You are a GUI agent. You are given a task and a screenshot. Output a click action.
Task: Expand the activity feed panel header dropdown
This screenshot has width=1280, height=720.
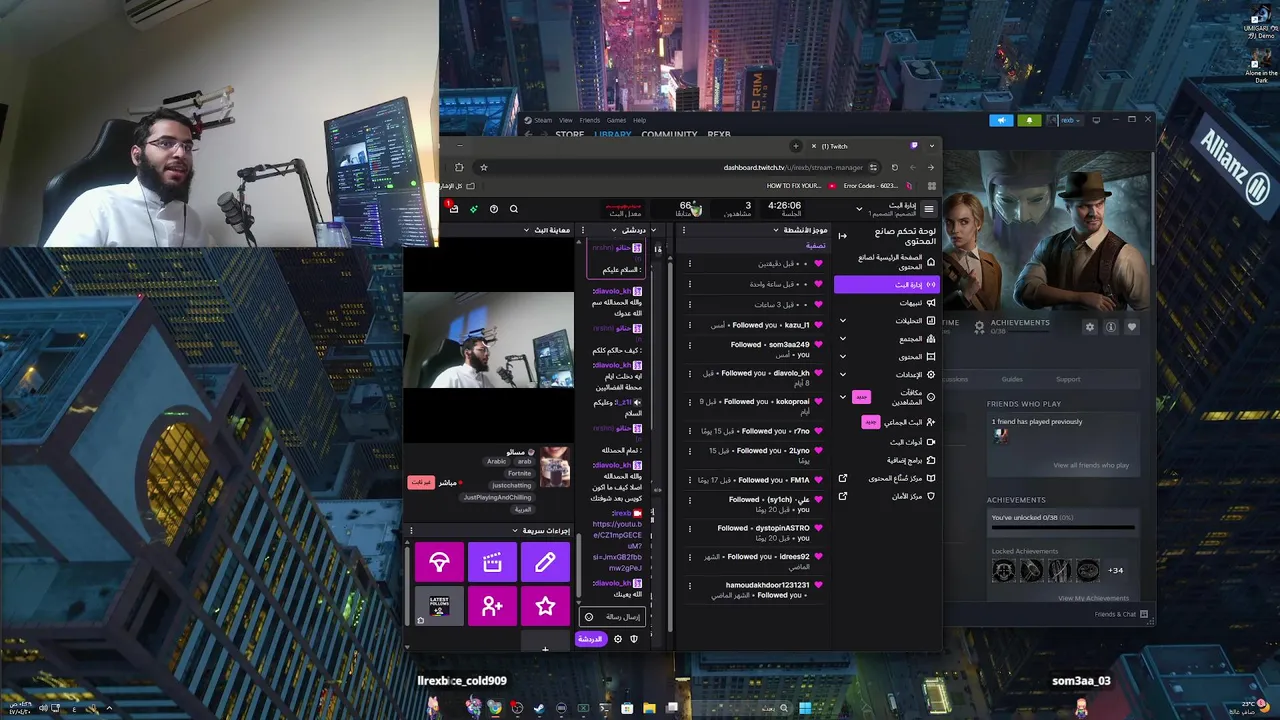[775, 230]
